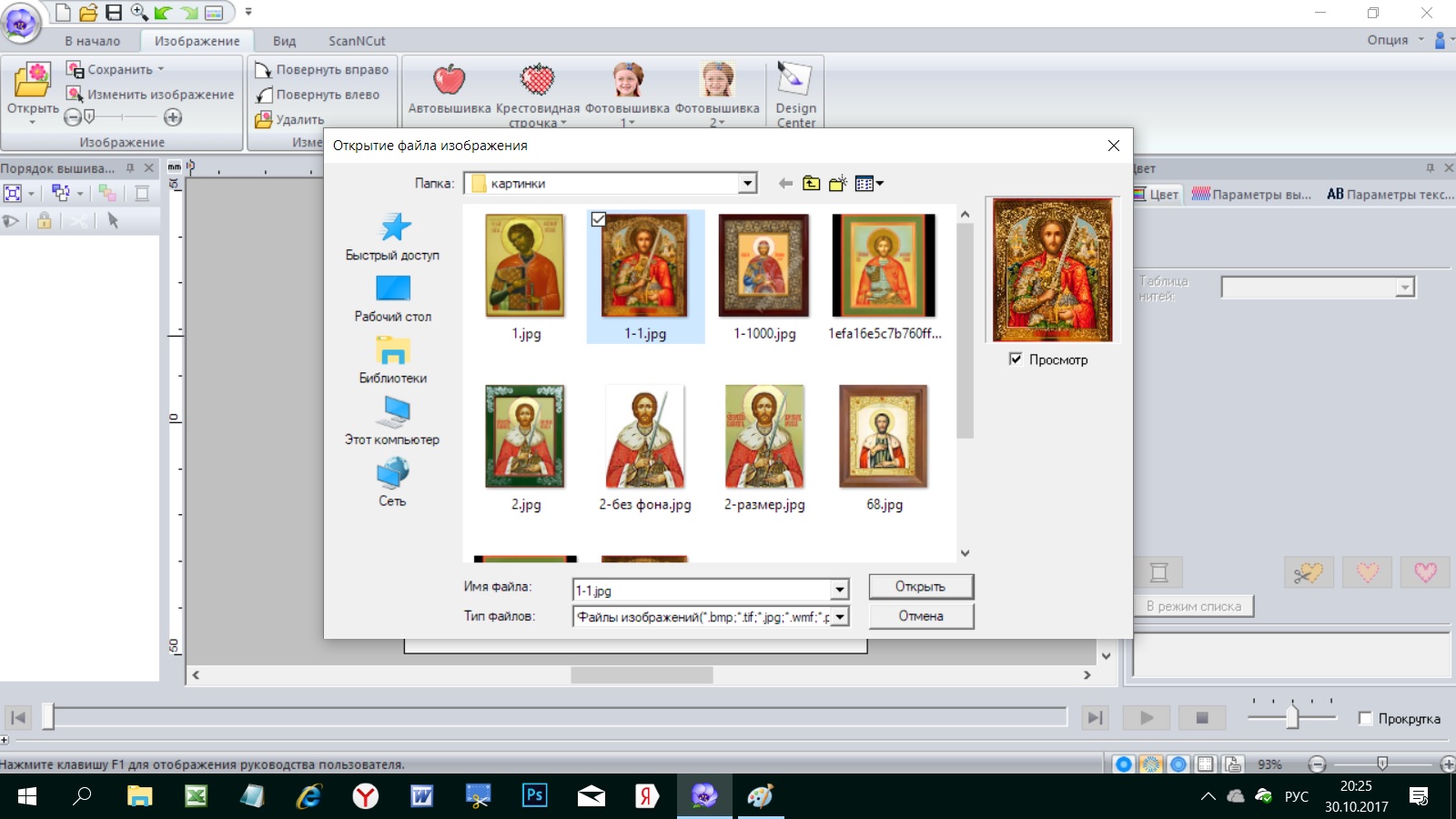Choose the Фотовышивка 2 icon

[x=717, y=80]
